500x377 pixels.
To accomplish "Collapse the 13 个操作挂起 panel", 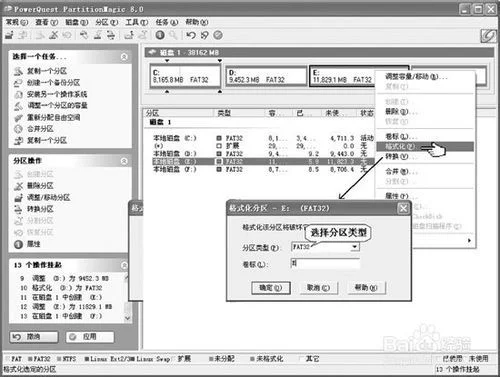I will 124,265.
